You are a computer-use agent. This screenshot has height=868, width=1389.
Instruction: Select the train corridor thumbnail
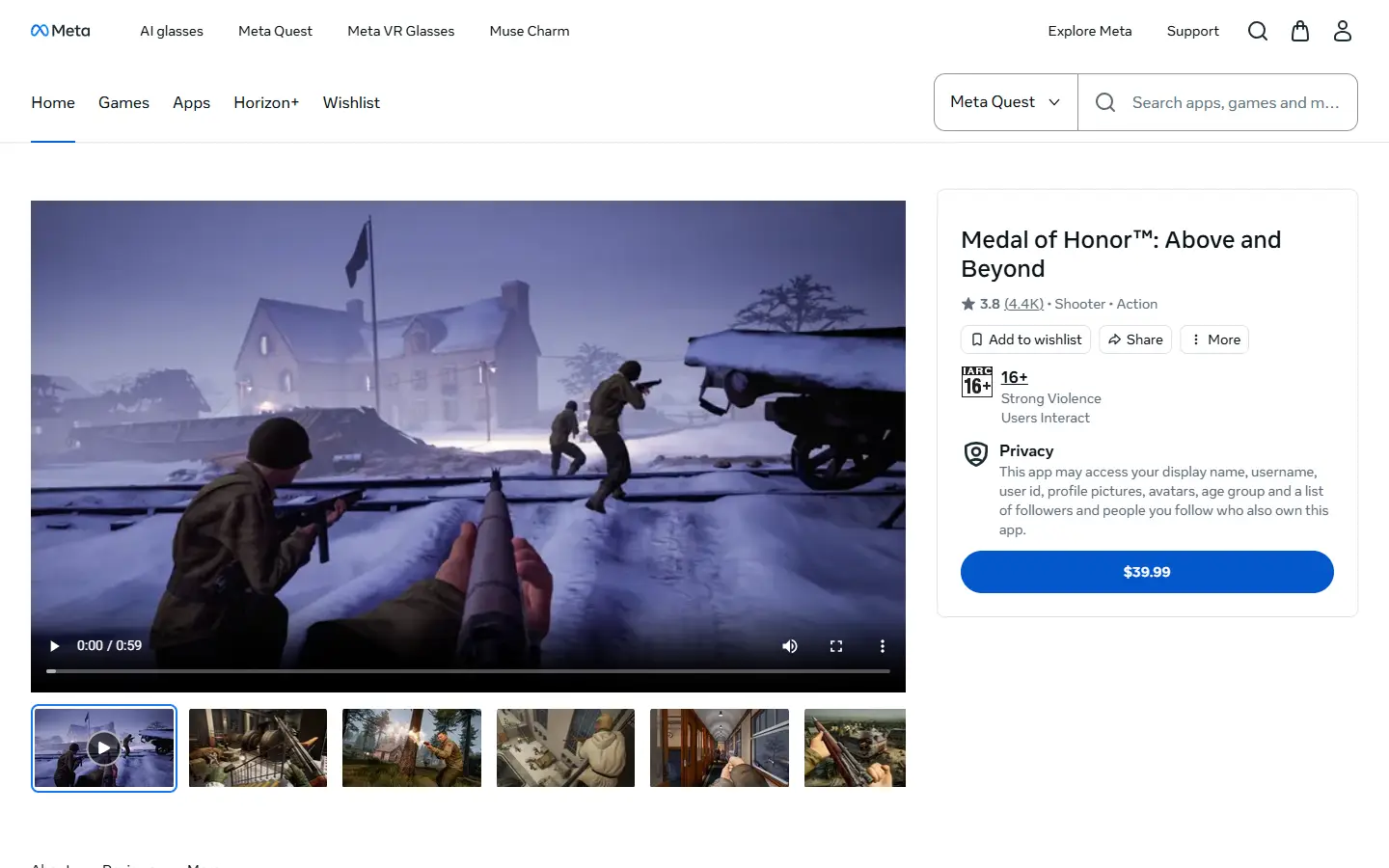tap(720, 748)
